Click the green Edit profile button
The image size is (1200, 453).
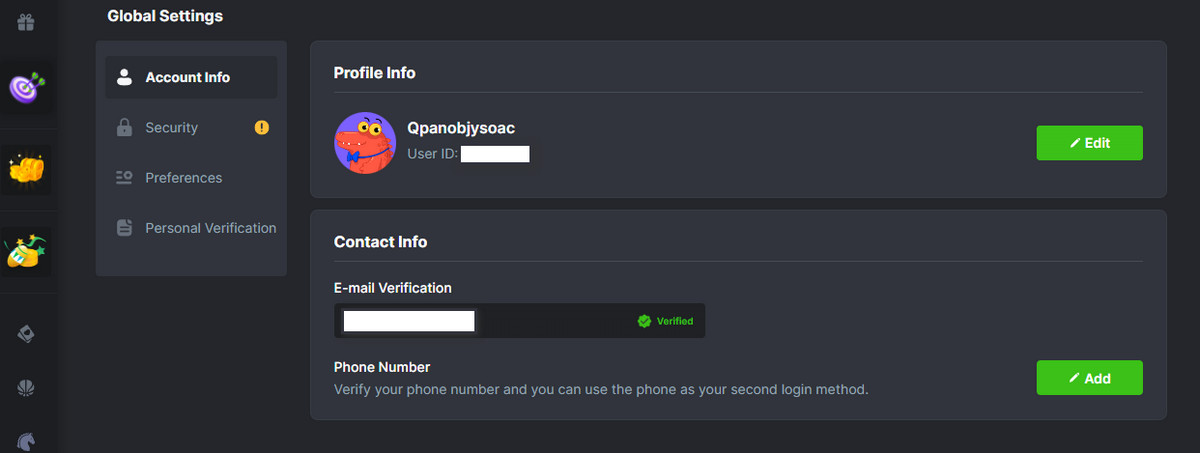(x=1089, y=143)
